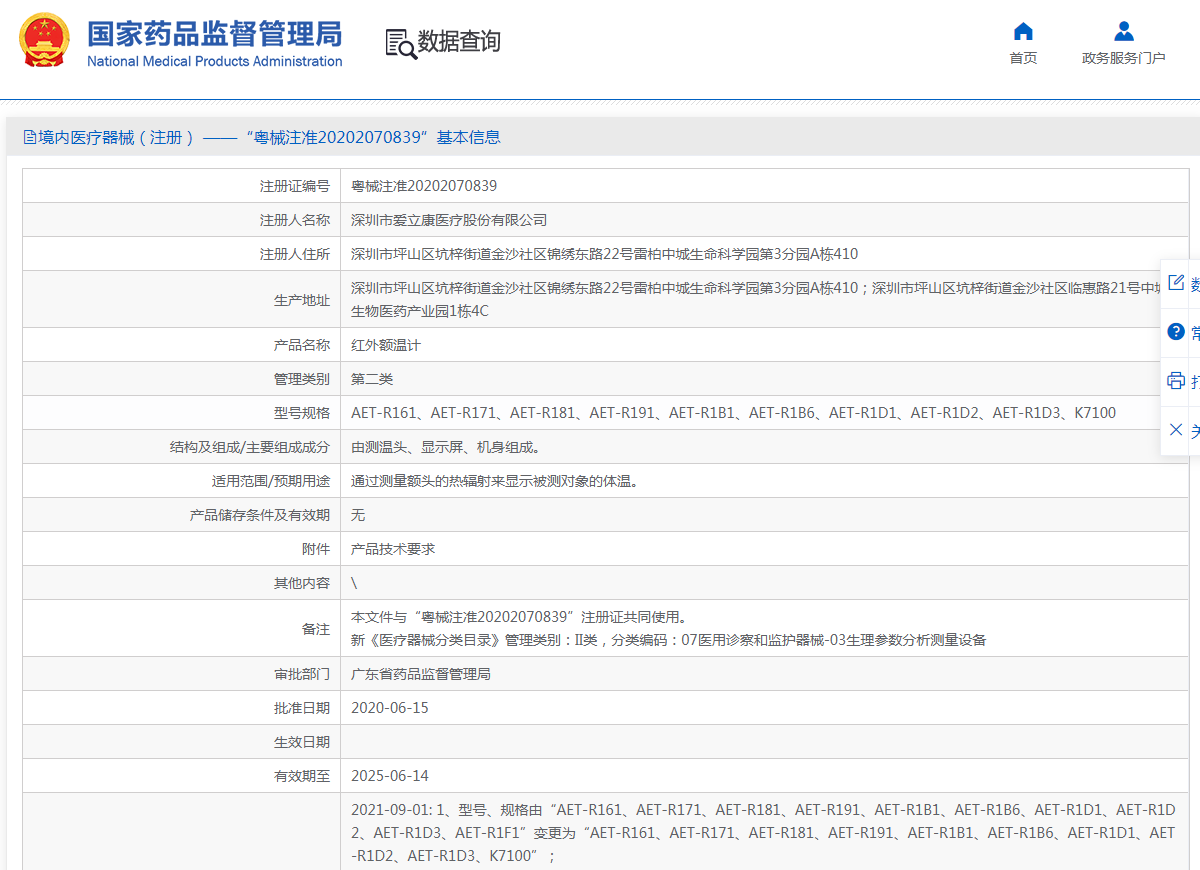Click the 附件 label

point(316,549)
